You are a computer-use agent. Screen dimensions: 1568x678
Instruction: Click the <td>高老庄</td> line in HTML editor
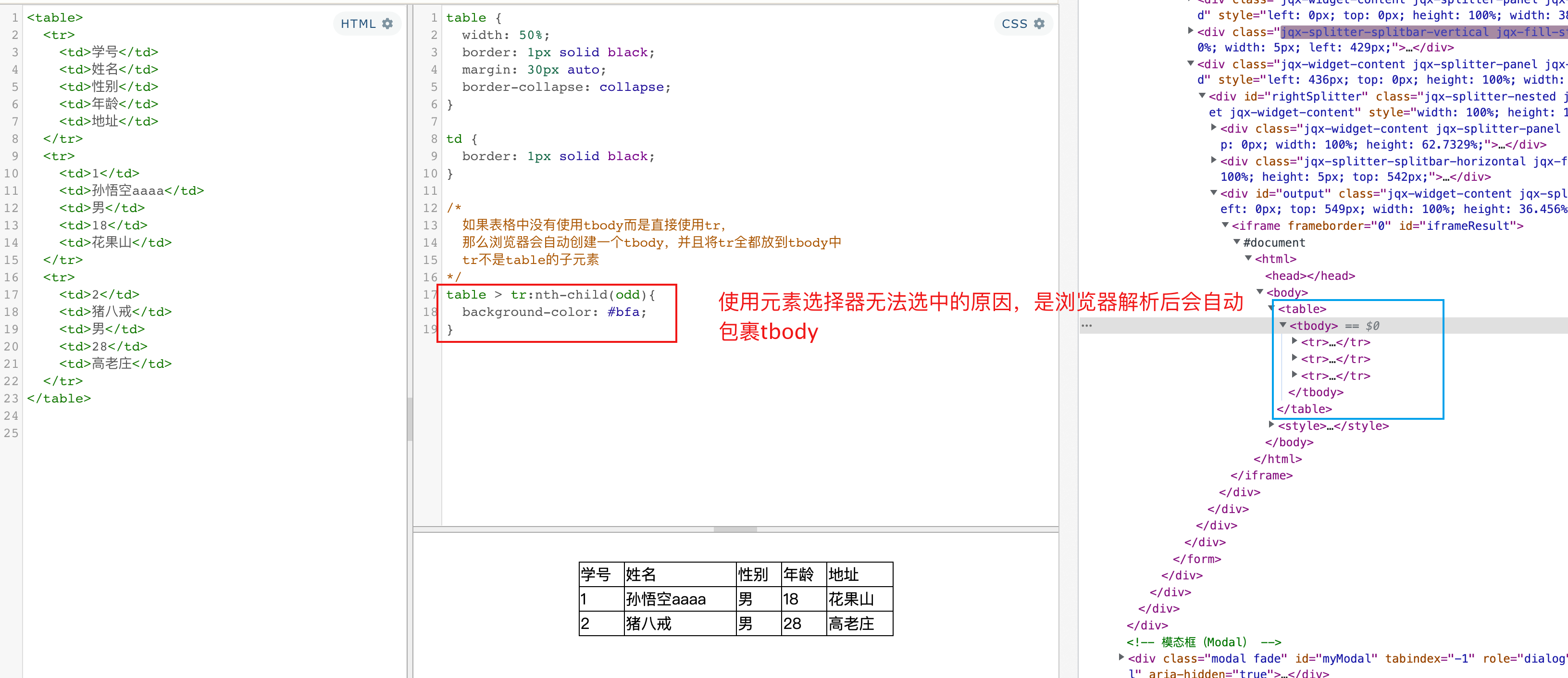point(116,364)
